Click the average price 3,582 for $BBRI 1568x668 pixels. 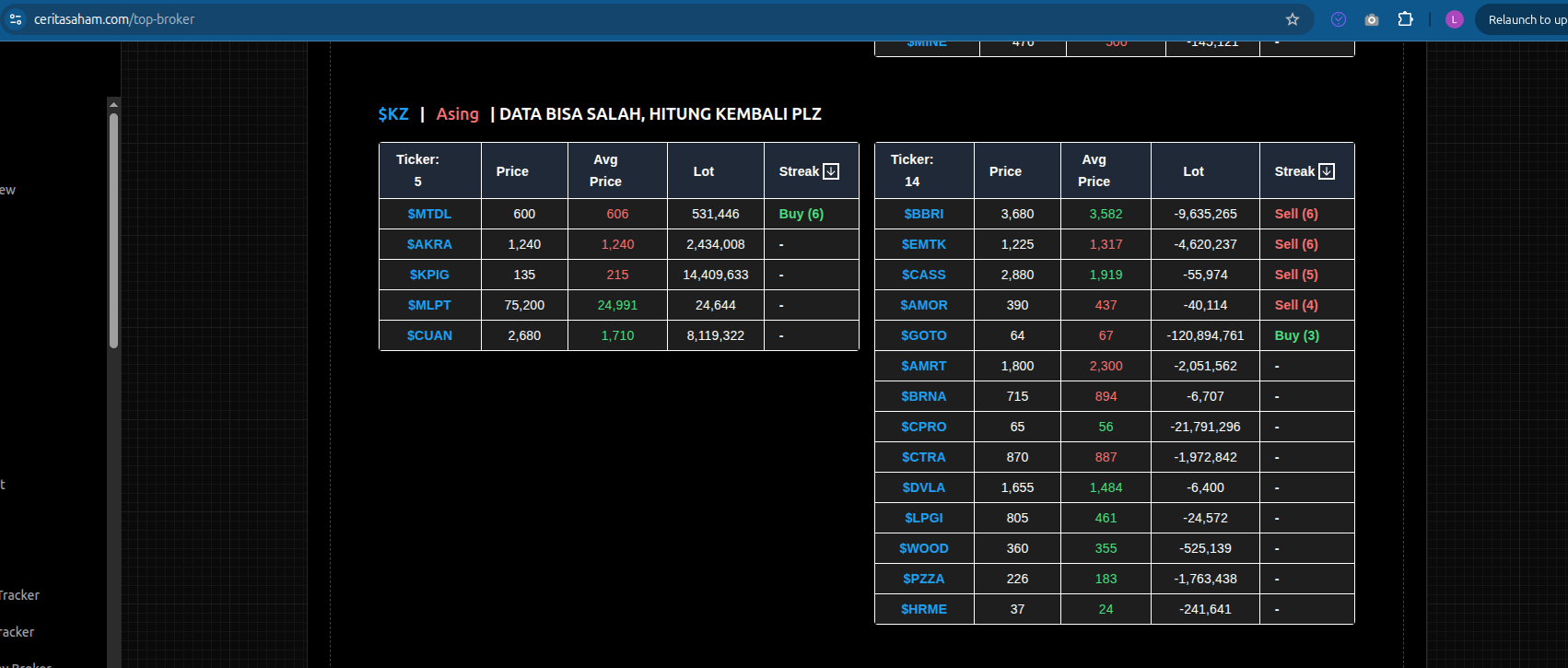tap(1106, 214)
